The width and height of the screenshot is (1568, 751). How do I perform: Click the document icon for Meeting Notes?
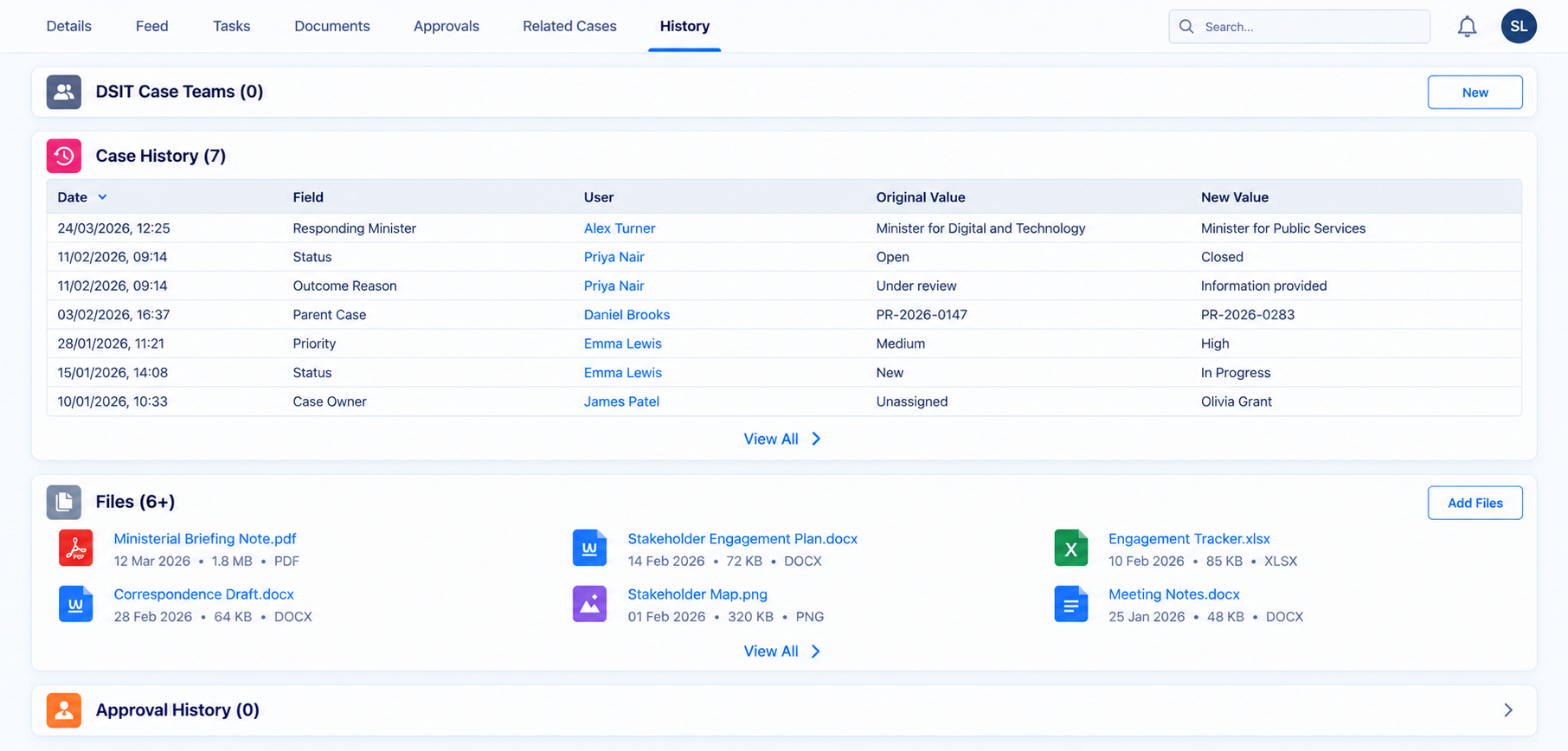point(1071,604)
